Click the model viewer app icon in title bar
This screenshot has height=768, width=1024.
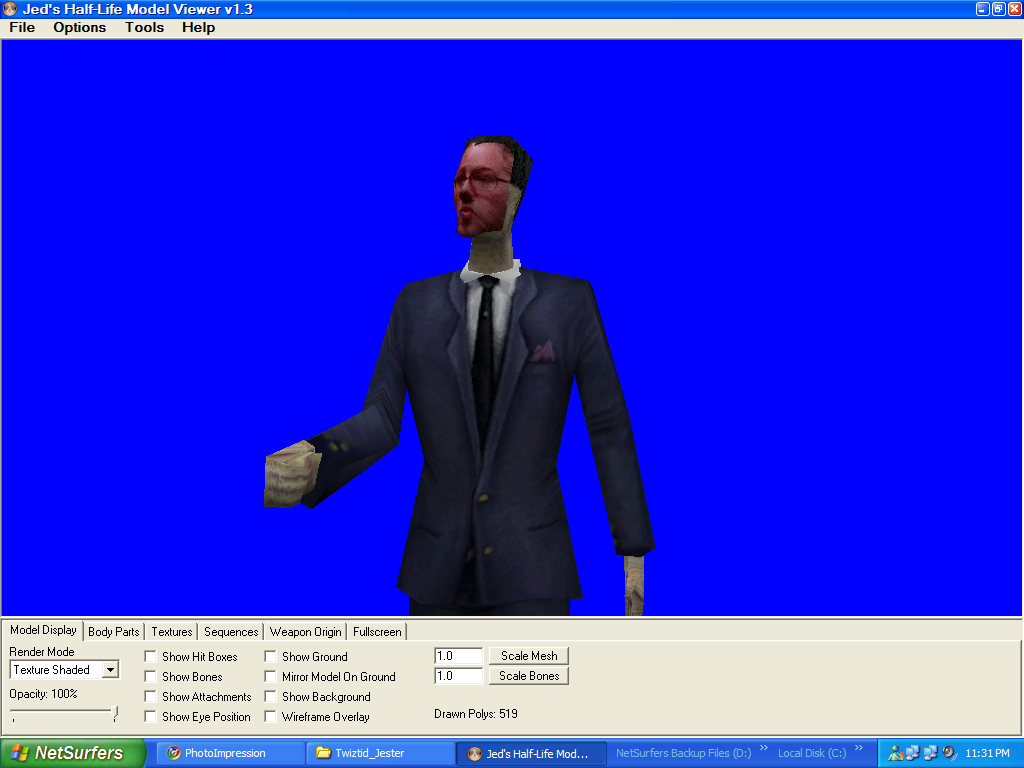(x=10, y=9)
